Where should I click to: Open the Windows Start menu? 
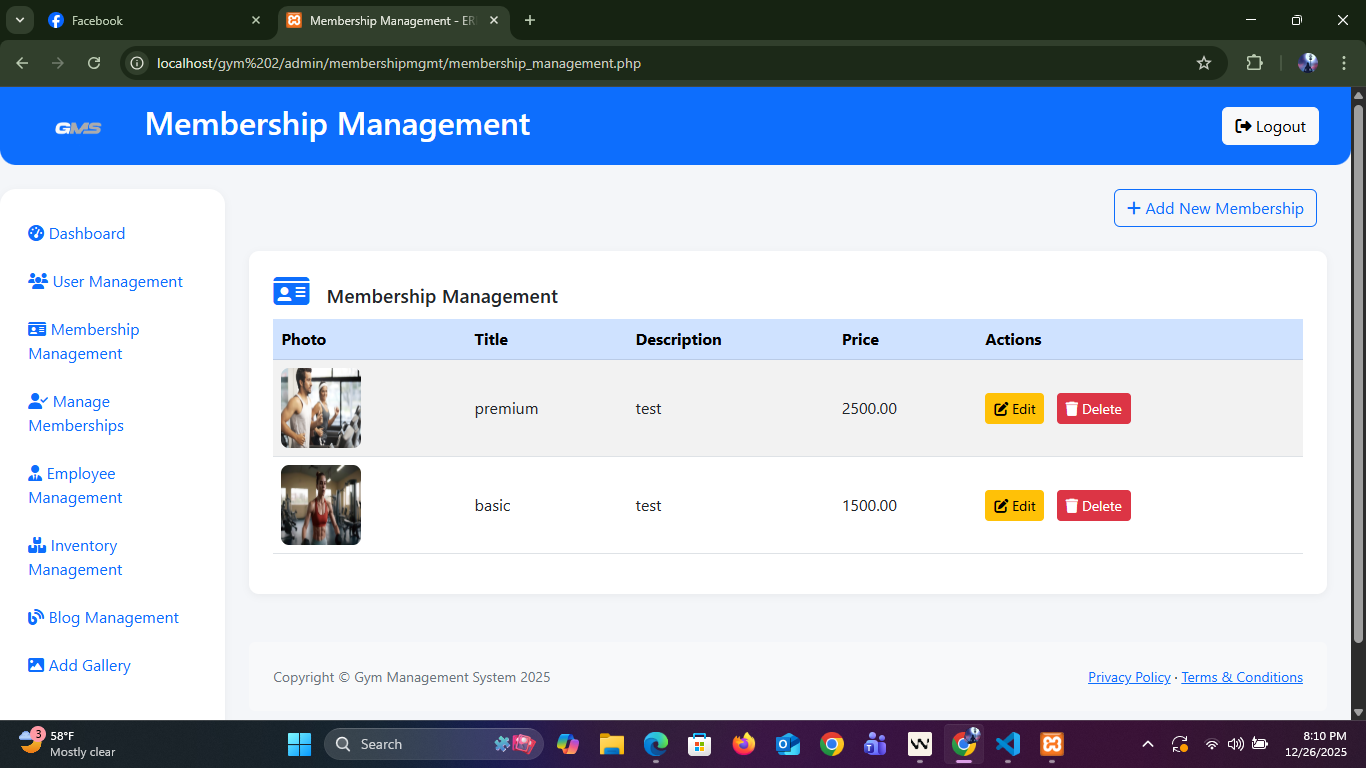coord(299,744)
